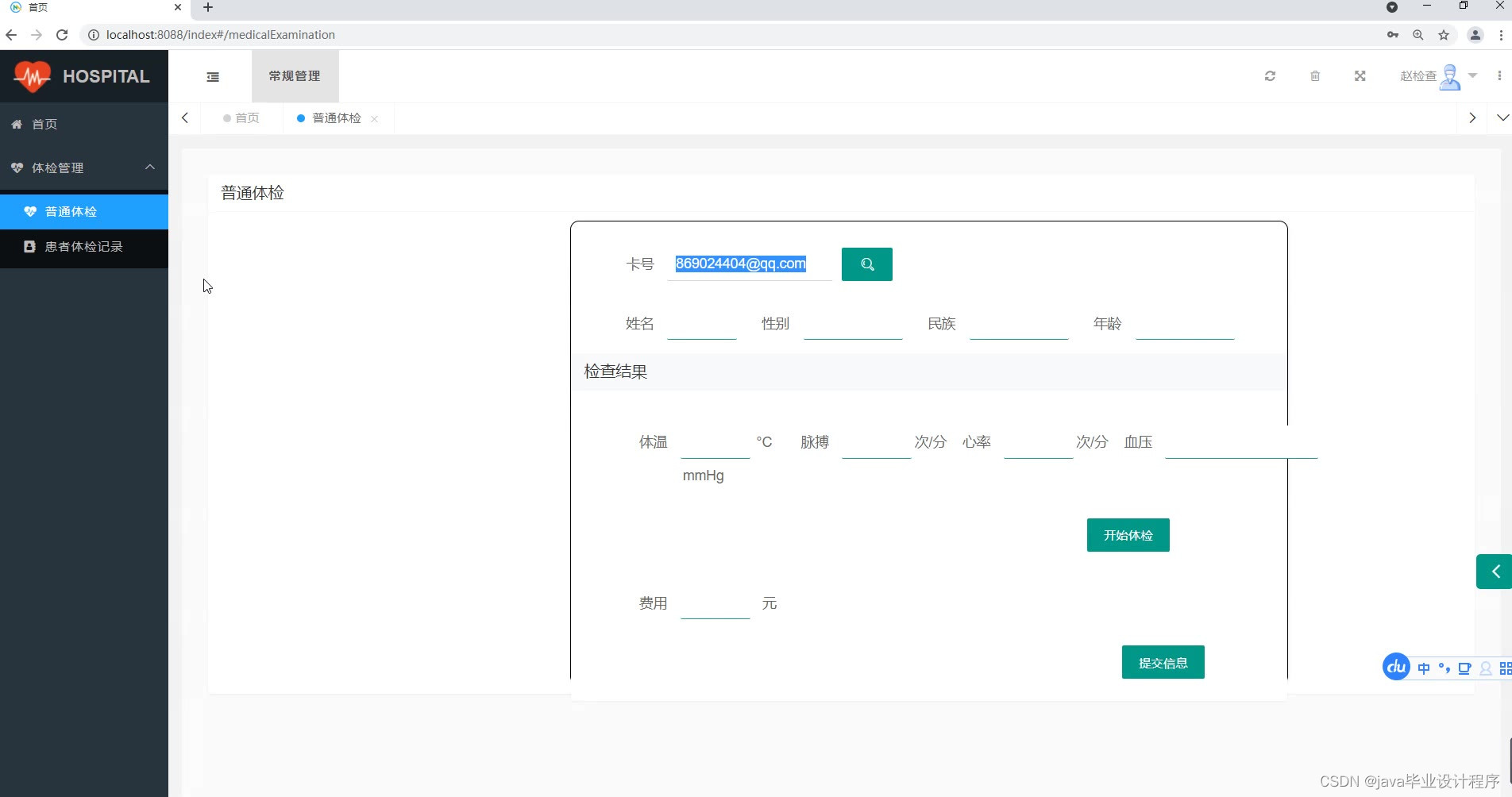The image size is (1512, 797).
Task: Click the IME punctuation toggle icon
Action: pyautogui.click(x=1444, y=668)
